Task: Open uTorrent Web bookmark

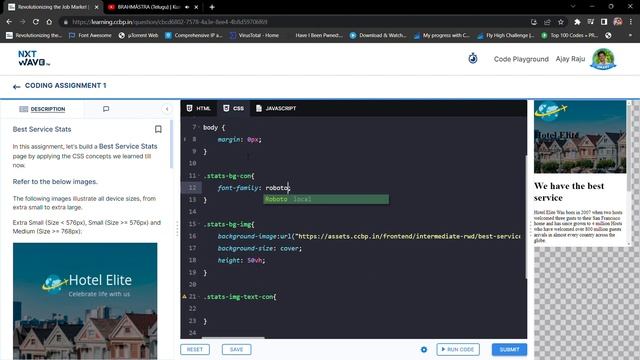Action: pyautogui.click(x=138, y=36)
